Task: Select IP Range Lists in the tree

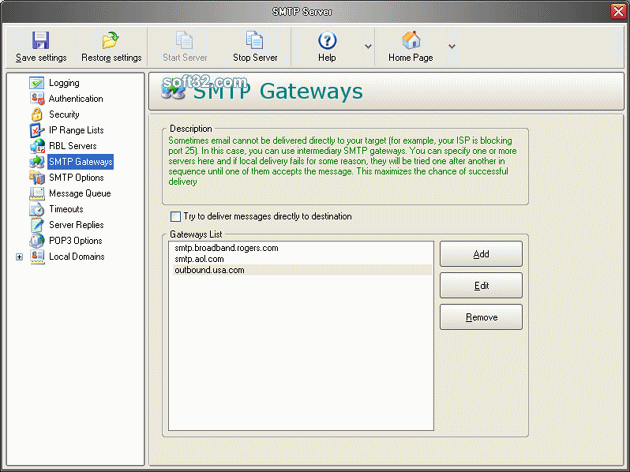Action: pyautogui.click(x=76, y=130)
